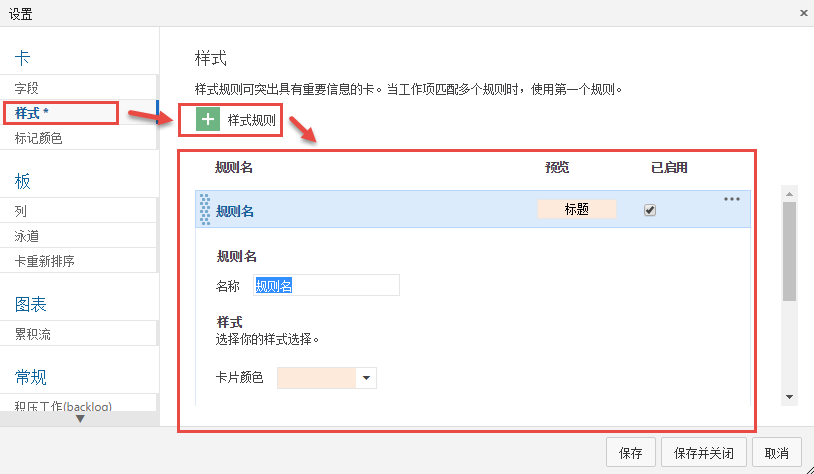The width and height of the screenshot is (814, 474).
Task: Open the three-dot menu on the rule row
Action: [731, 199]
